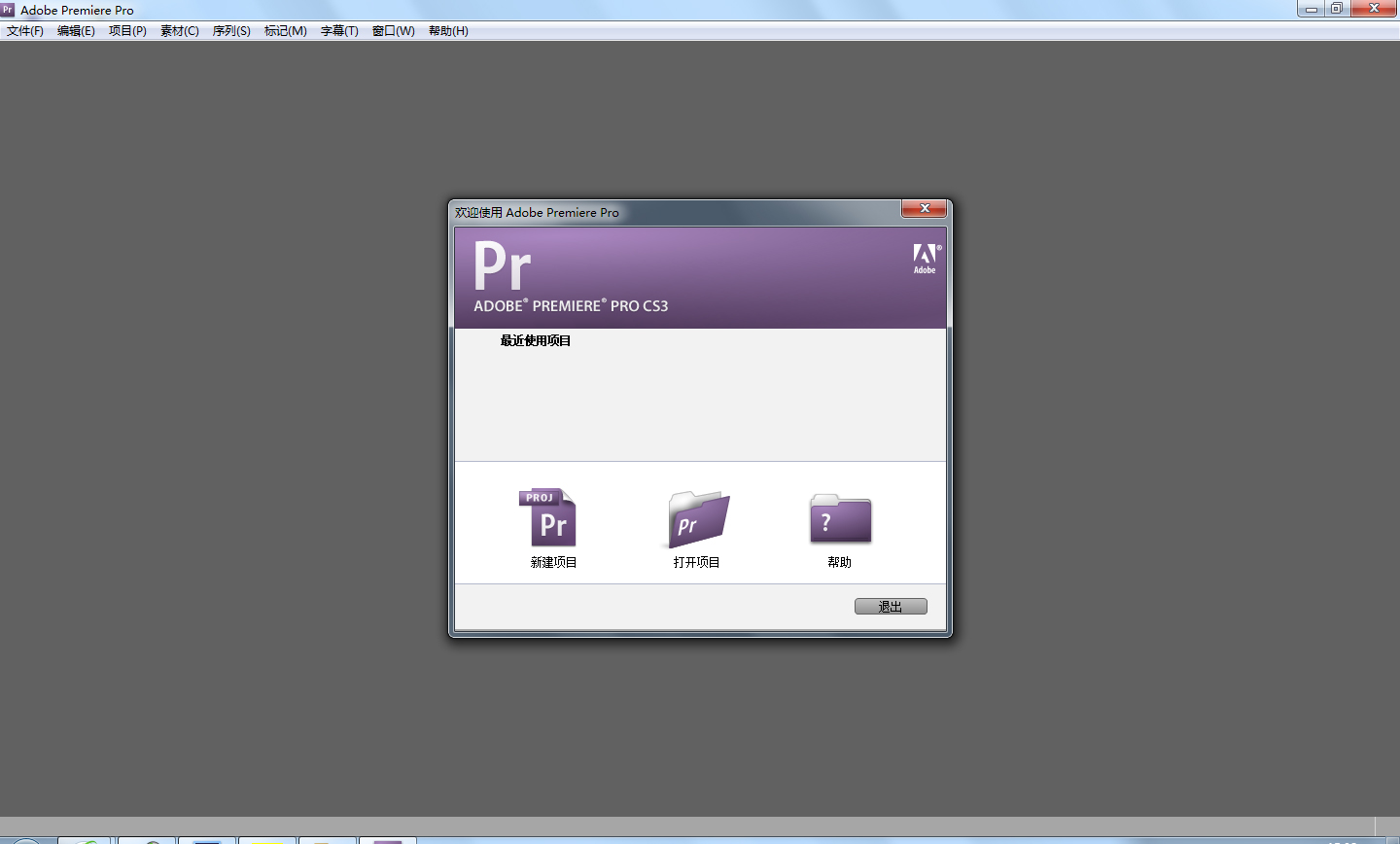Viewport: 1400px width, 844px height.
Task: Click the Premiere Pro icon in the title bar
Action: 8,10
